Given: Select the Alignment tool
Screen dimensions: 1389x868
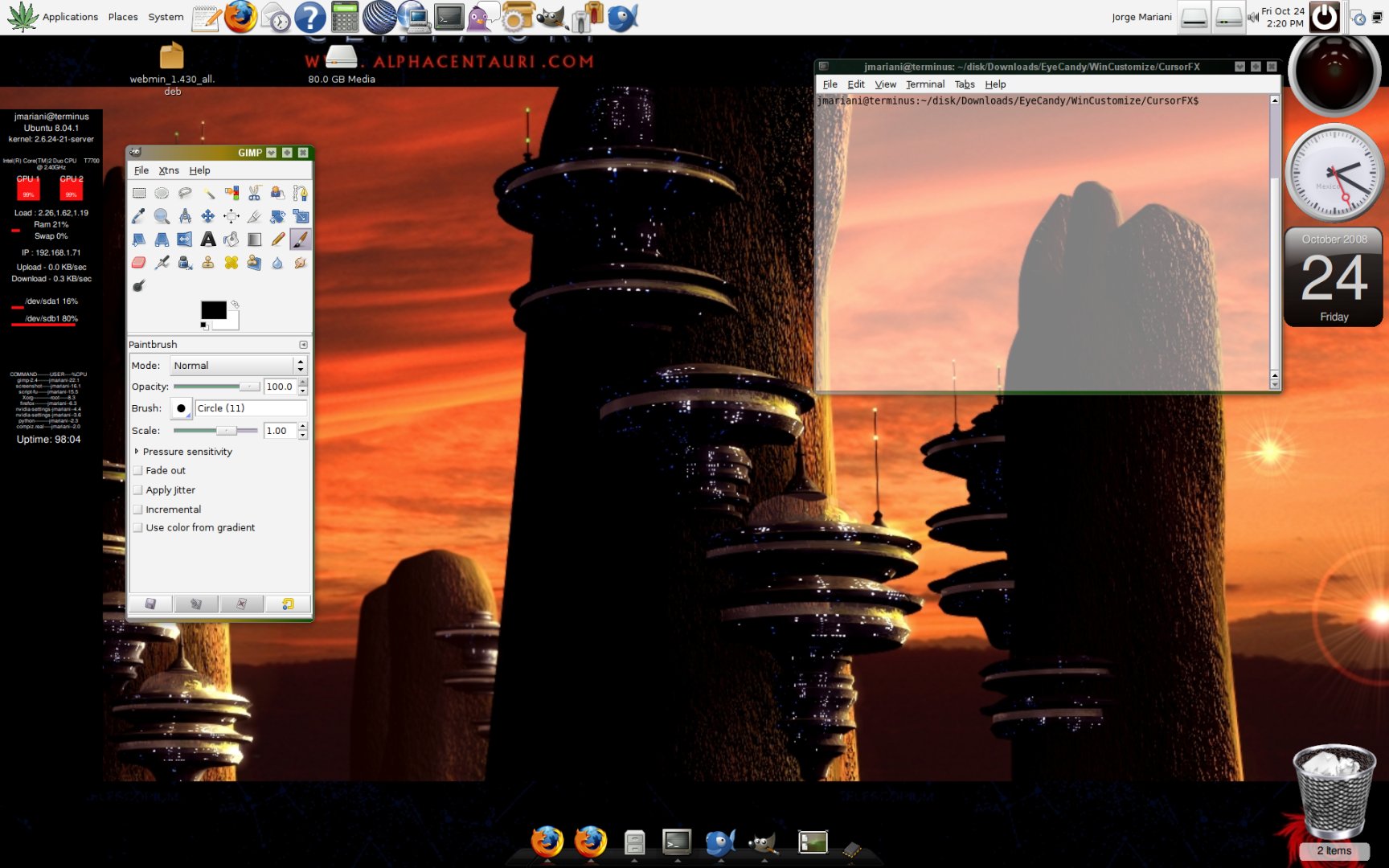Looking at the screenshot, I should [231, 216].
